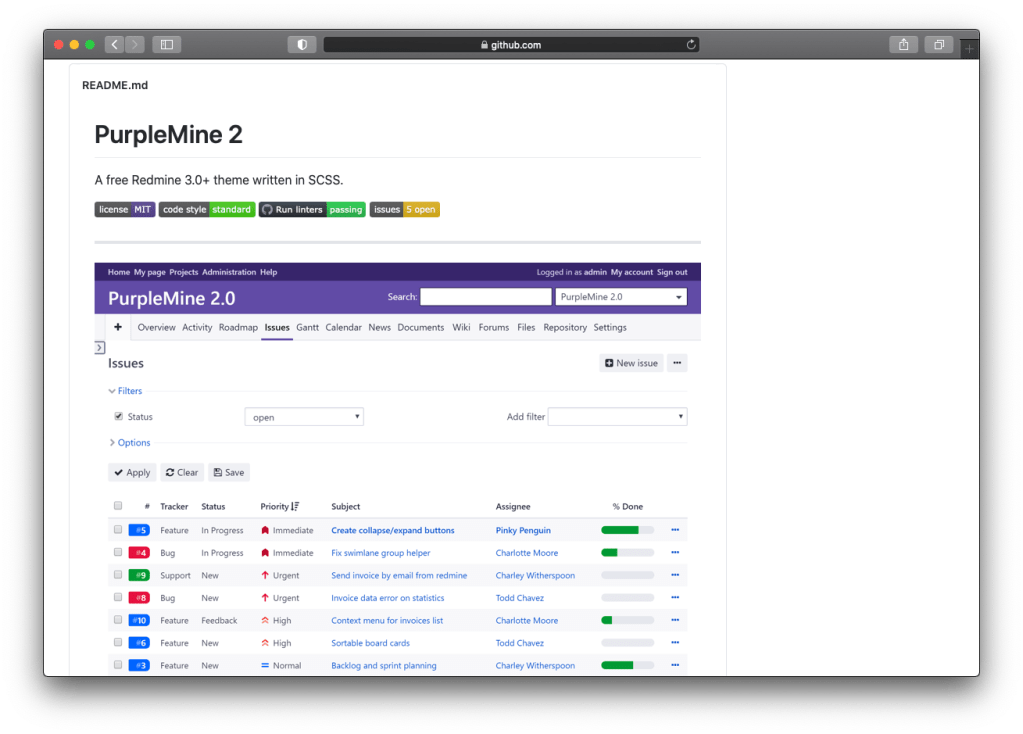Screen dimensions: 1023x734
Task: Click the Safari share icon
Action: tap(903, 44)
